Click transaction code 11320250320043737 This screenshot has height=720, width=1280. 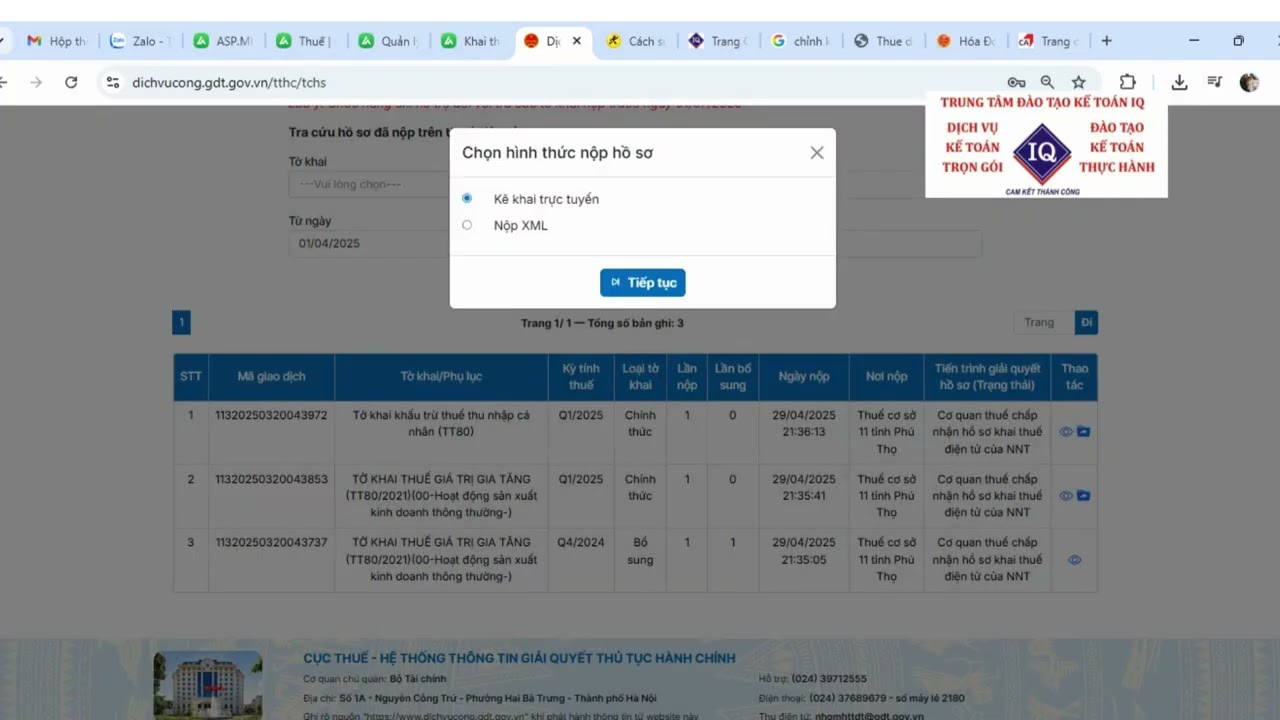point(271,543)
